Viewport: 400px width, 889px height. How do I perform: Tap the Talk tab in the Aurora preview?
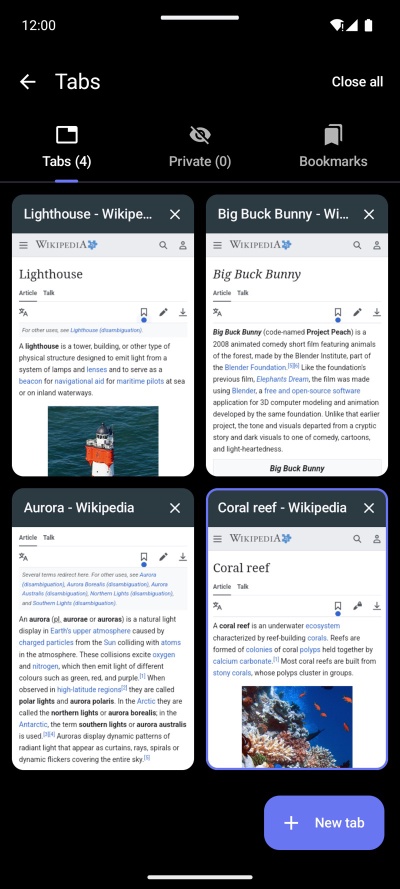49,537
